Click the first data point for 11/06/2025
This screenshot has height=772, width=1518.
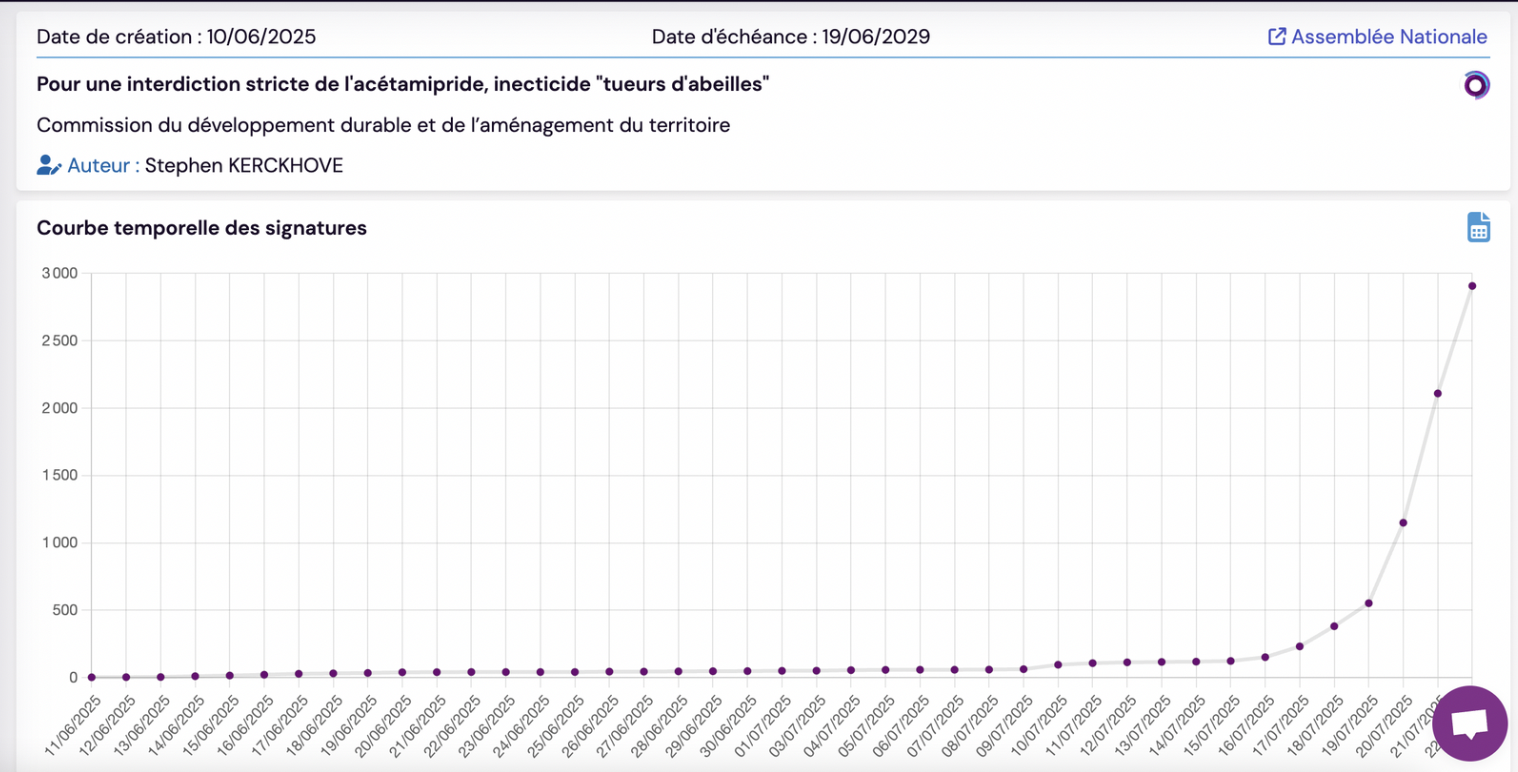point(92,677)
